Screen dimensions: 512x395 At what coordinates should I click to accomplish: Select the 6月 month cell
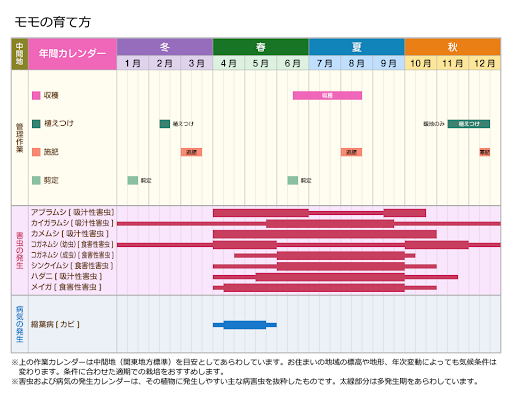(x=293, y=63)
